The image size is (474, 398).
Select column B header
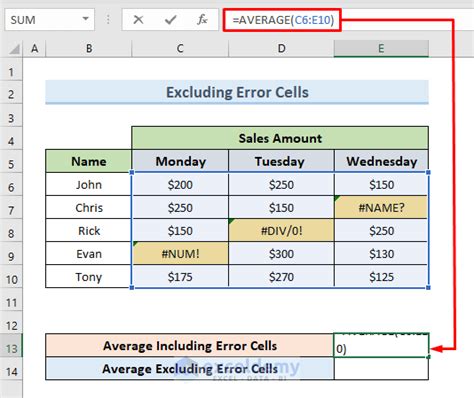pyautogui.click(x=89, y=49)
